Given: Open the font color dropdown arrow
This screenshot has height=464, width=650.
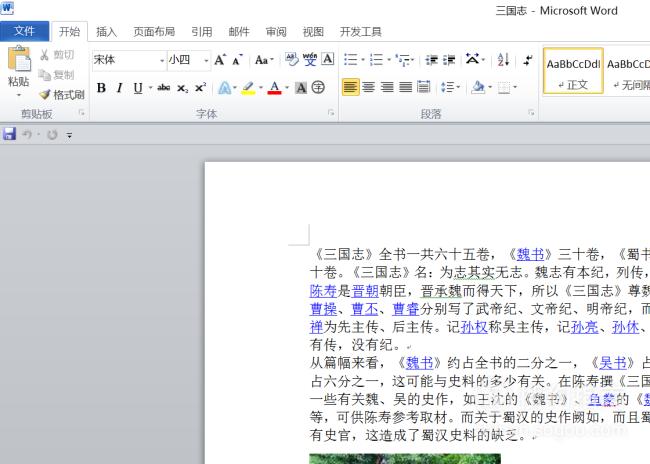Looking at the screenshot, I should pyautogui.click(x=287, y=88).
